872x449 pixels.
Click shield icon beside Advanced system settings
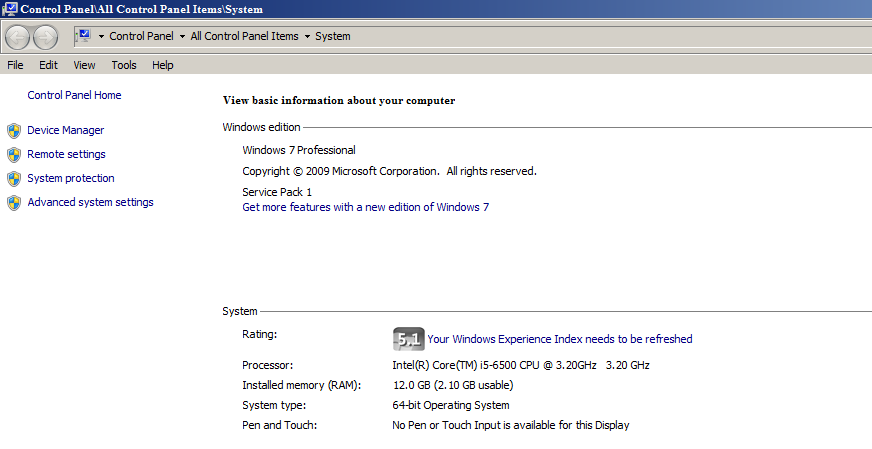pyautogui.click(x=14, y=203)
